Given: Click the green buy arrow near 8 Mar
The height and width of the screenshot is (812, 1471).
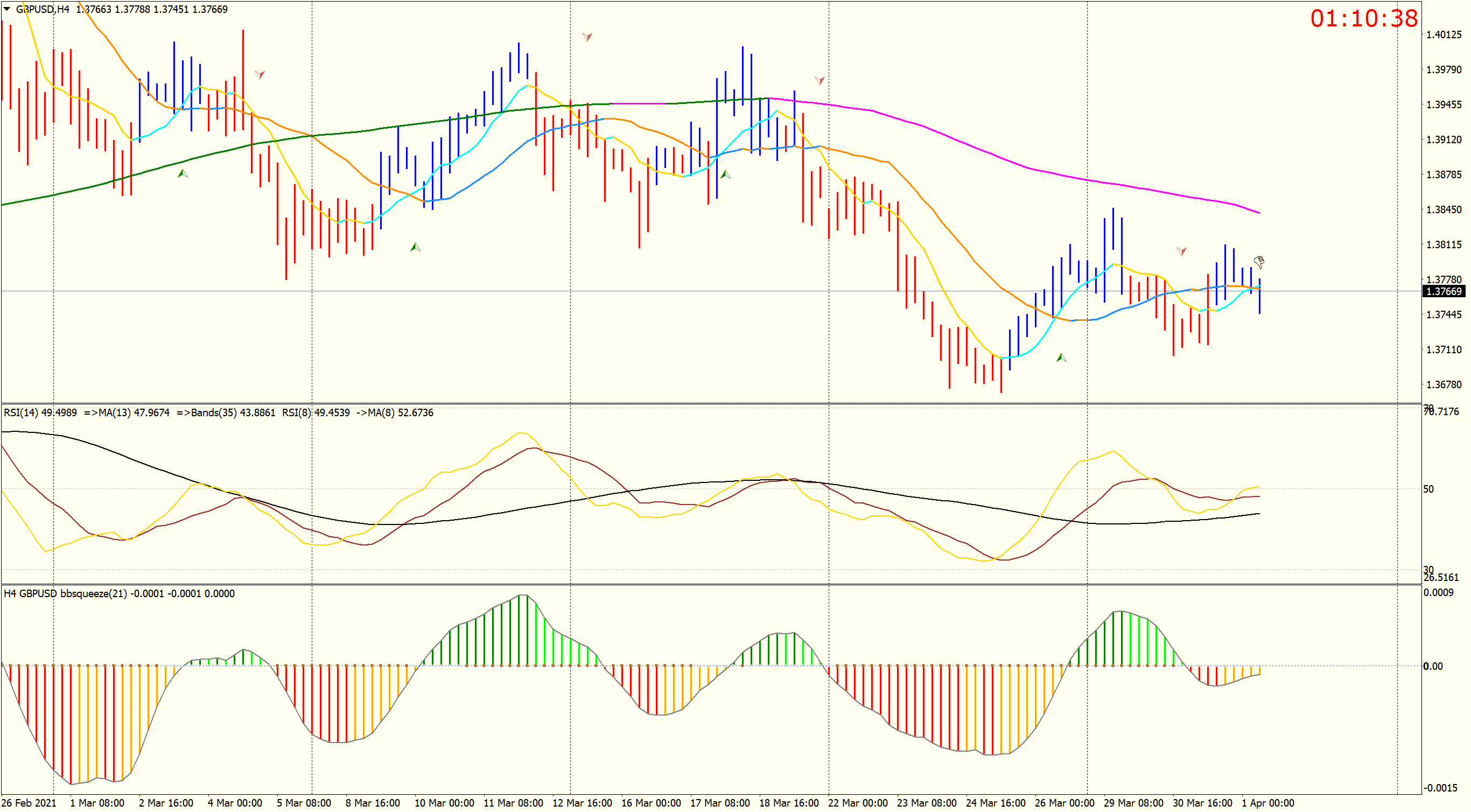Looking at the screenshot, I should pos(415,247).
